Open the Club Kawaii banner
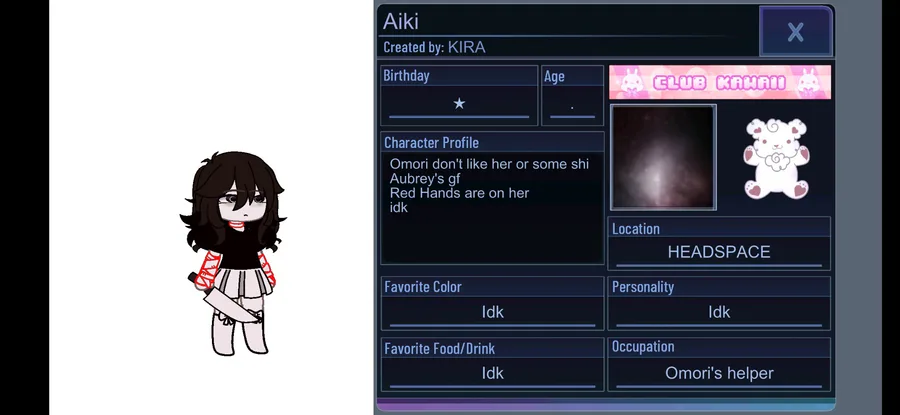The image size is (900, 415). (720, 82)
